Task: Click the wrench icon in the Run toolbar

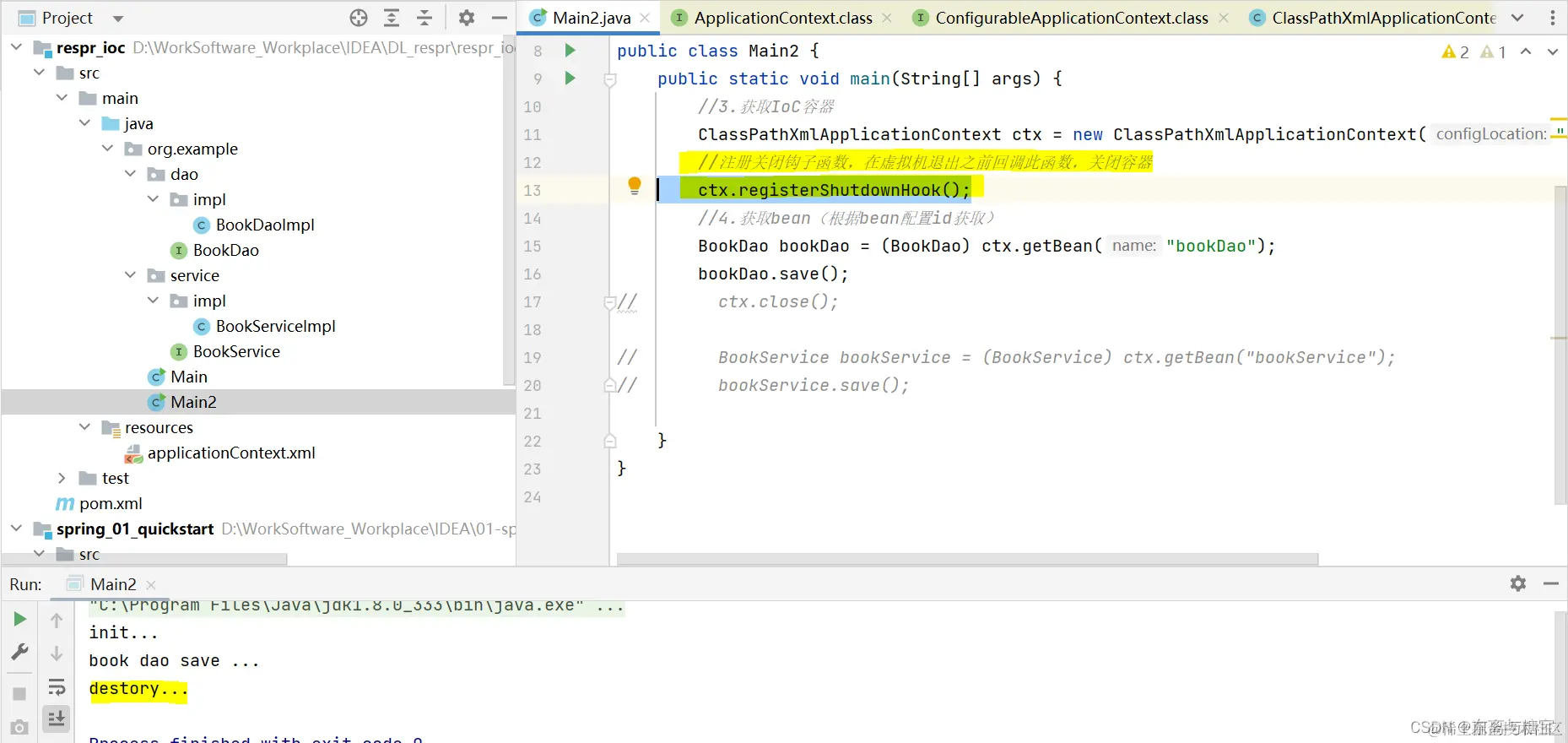Action: click(19, 653)
